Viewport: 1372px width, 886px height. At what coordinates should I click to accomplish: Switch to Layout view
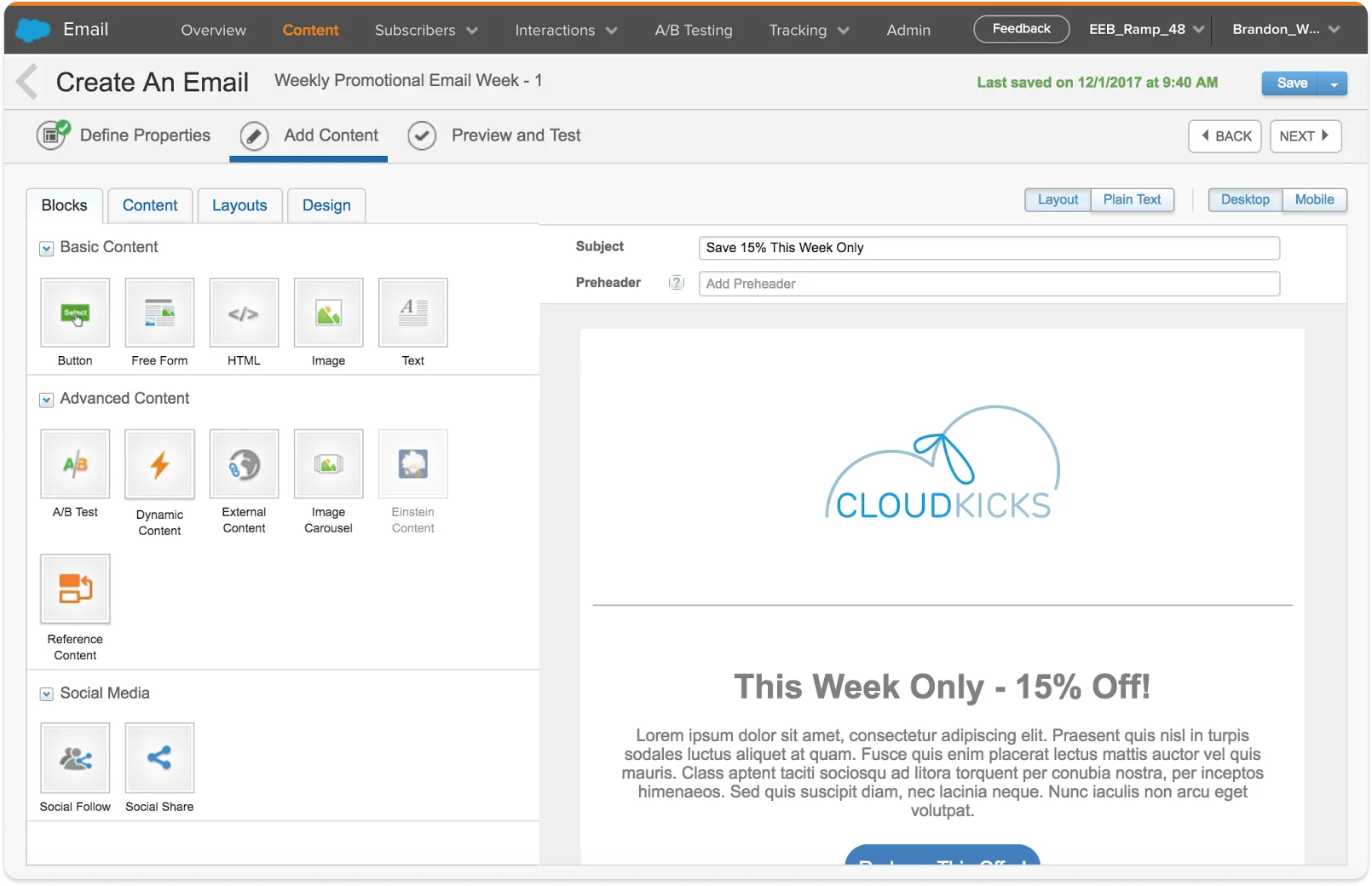(1058, 199)
